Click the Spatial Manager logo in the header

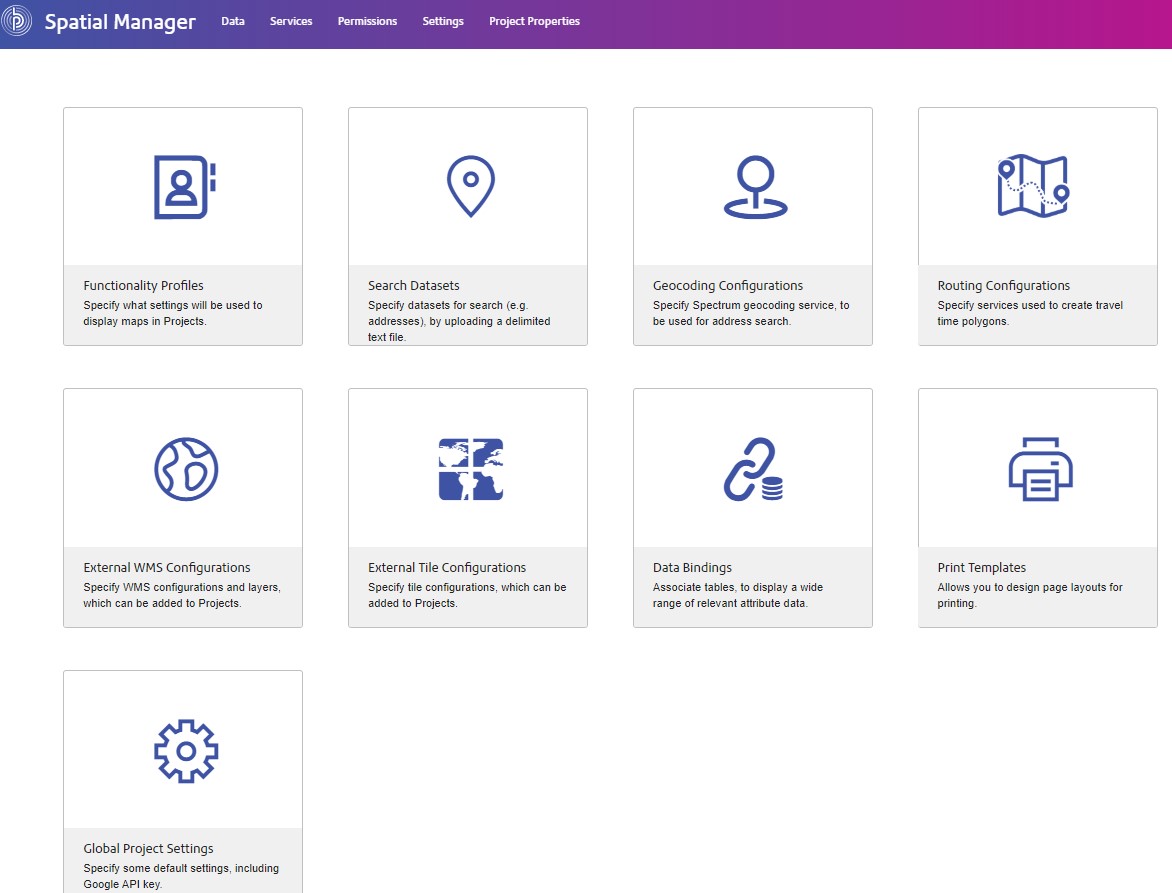tap(103, 21)
